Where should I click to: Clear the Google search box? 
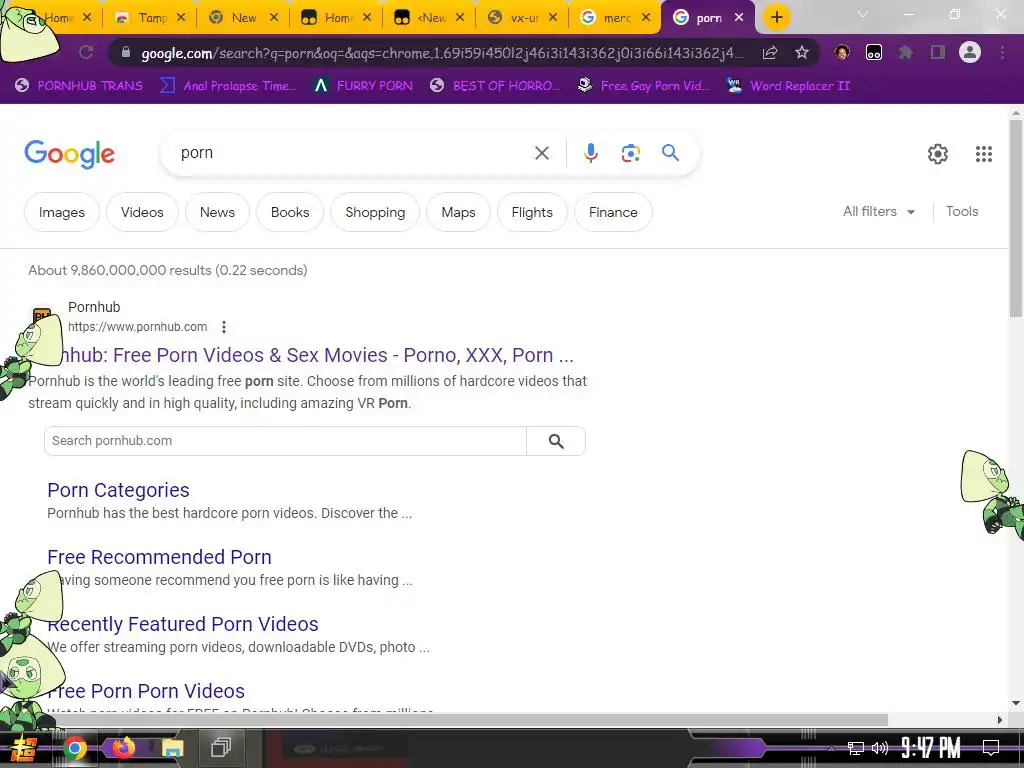coord(541,153)
